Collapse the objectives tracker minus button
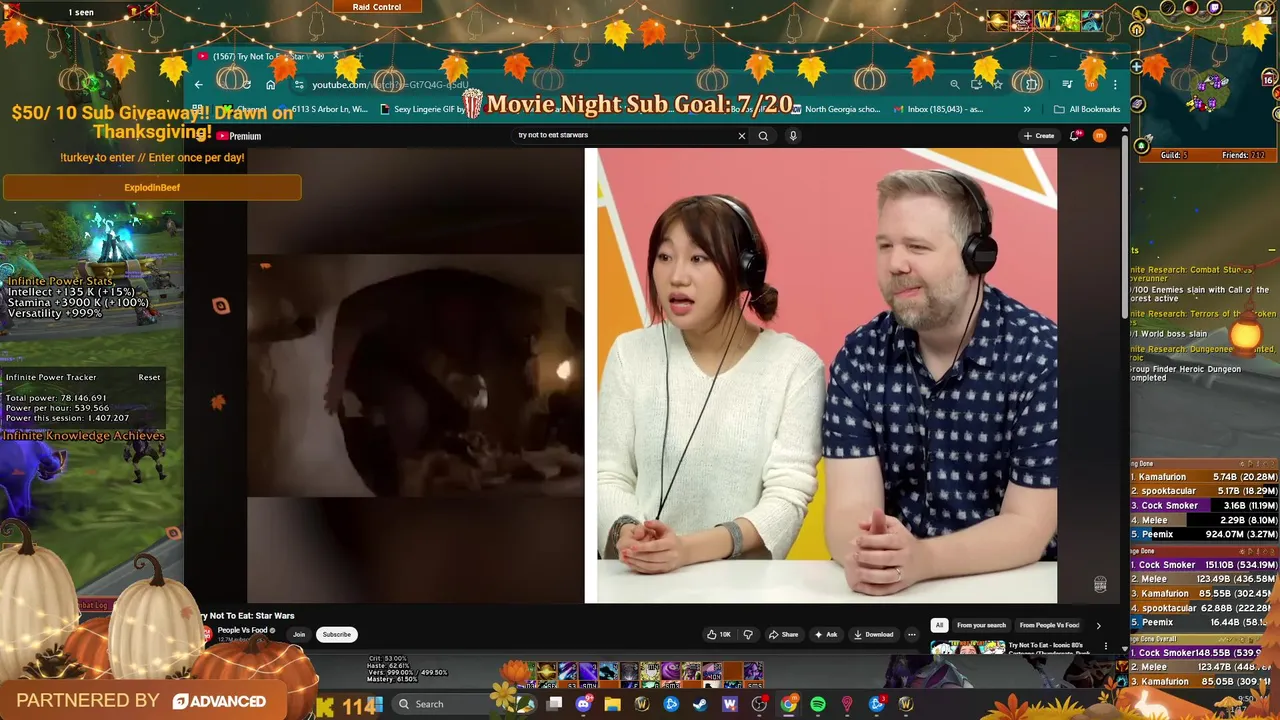Screen dimensions: 1280x720 click(x=1272, y=250)
